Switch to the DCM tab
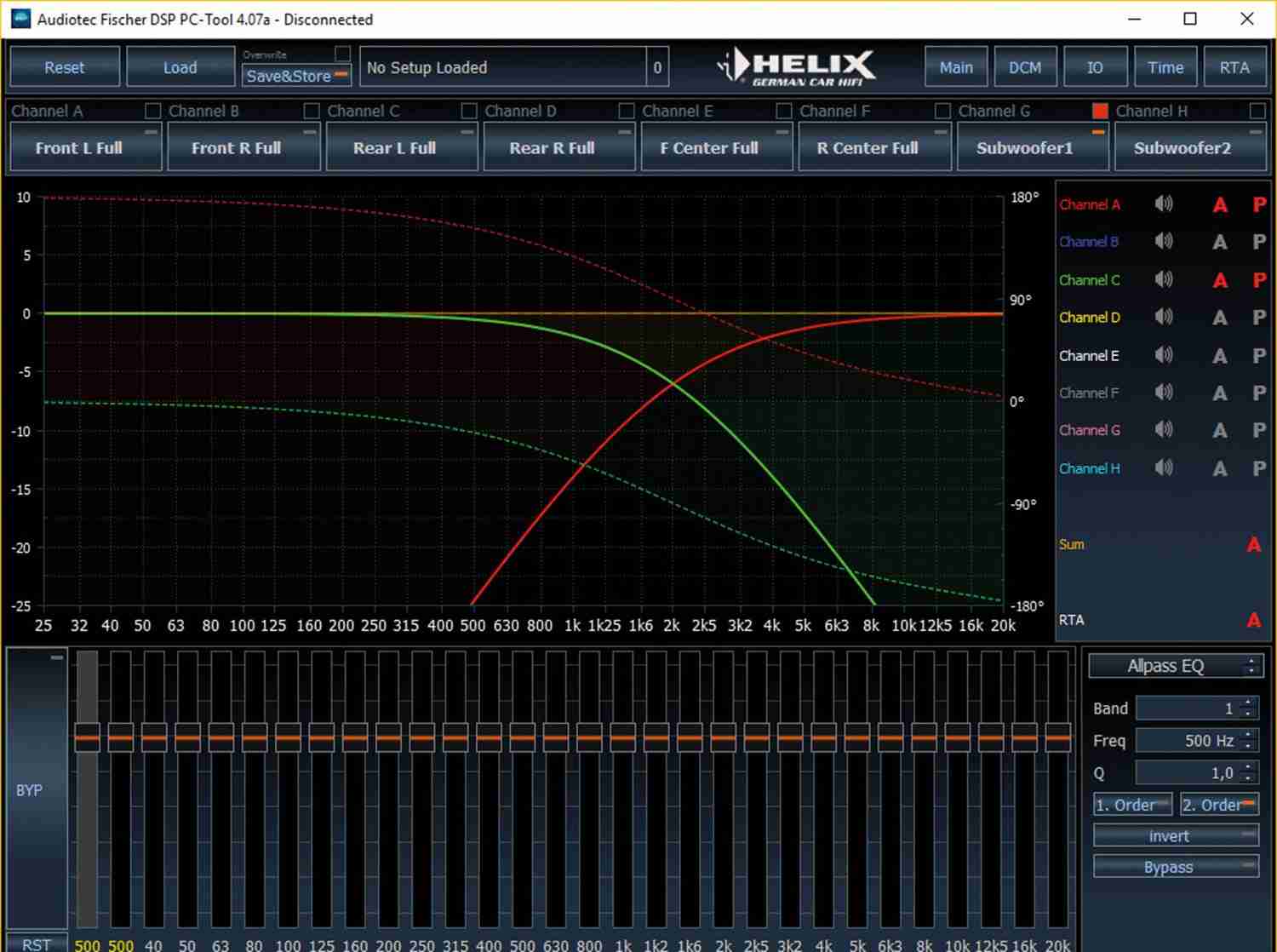The width and height of the screenshot is (1277, 952). pyautogui.click(x=1025, y=67)
